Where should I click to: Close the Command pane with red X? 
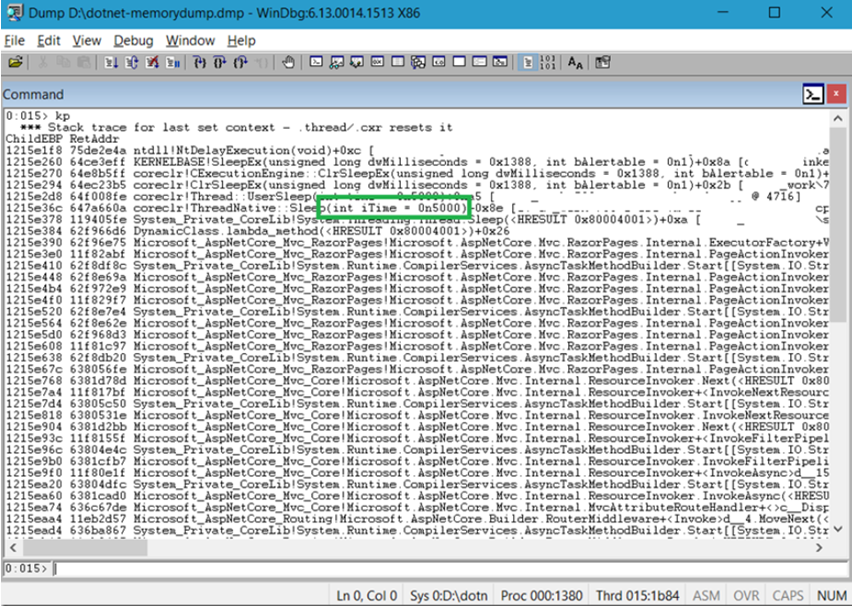click(x=836, y=95)
